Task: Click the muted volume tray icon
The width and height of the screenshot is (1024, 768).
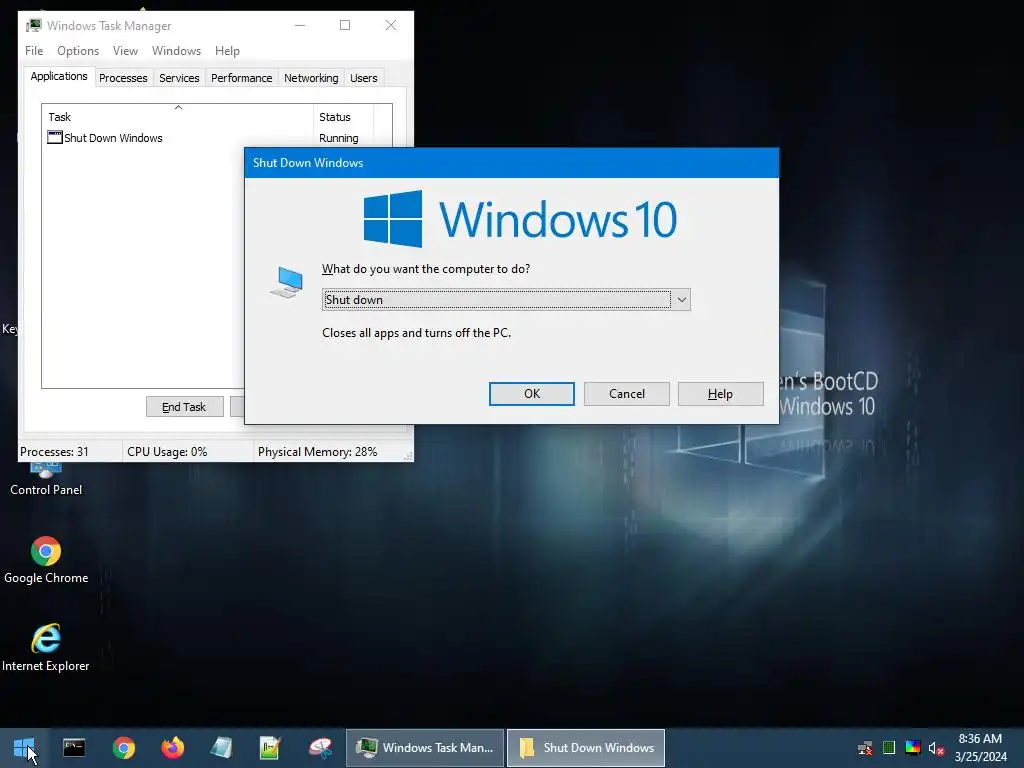Action: click(936, 748)
